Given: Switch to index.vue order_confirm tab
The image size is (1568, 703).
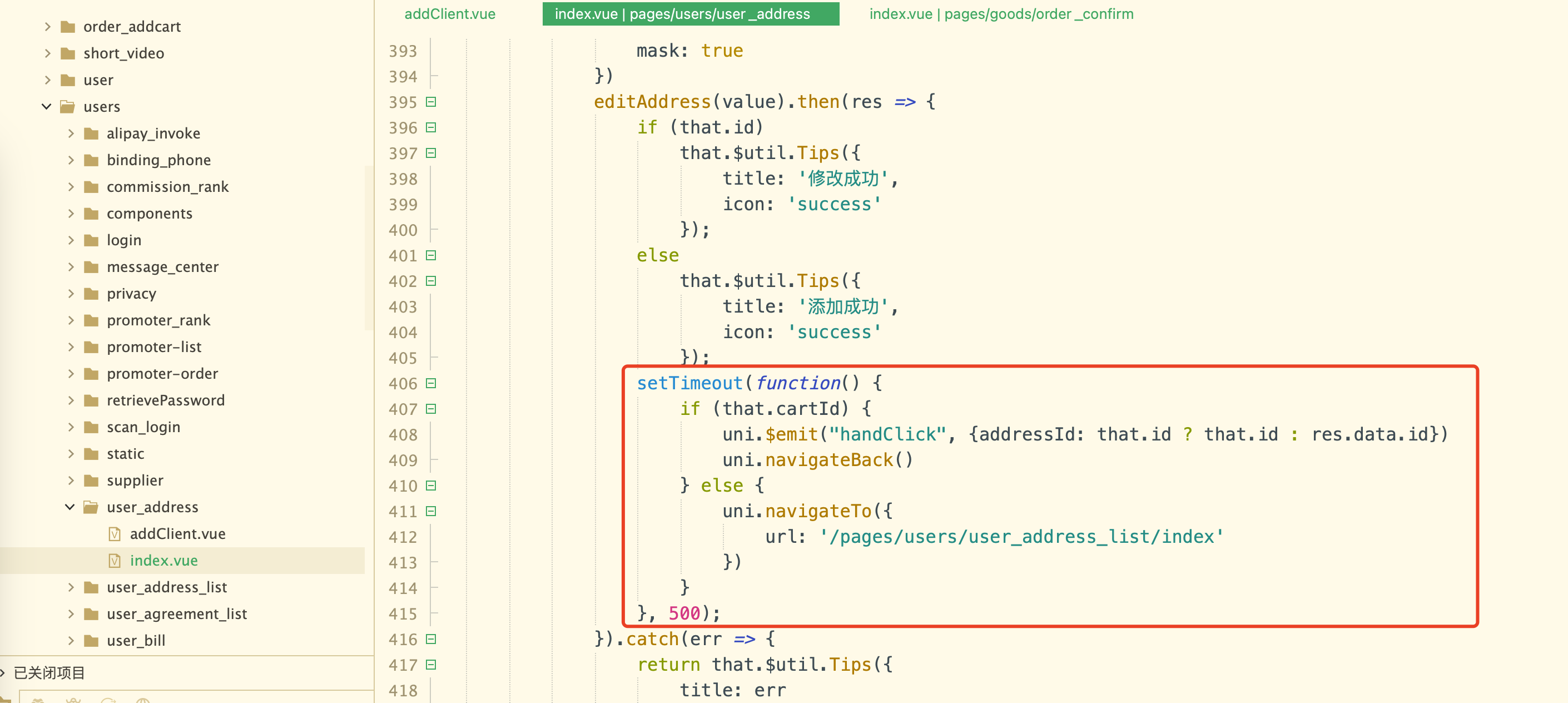Looking at the screenshot, I should 1001,13.
